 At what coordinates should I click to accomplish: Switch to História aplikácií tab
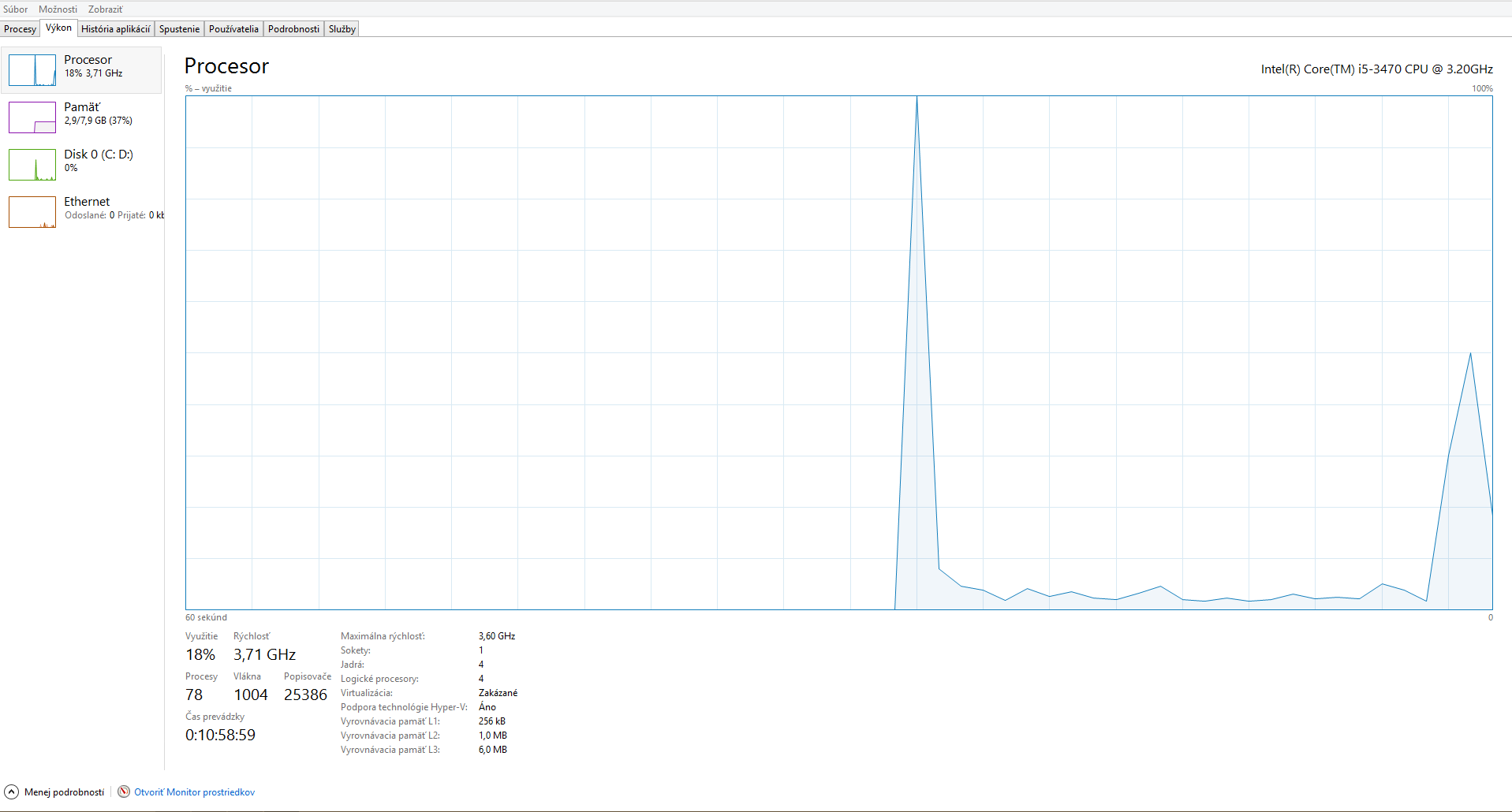116,29
